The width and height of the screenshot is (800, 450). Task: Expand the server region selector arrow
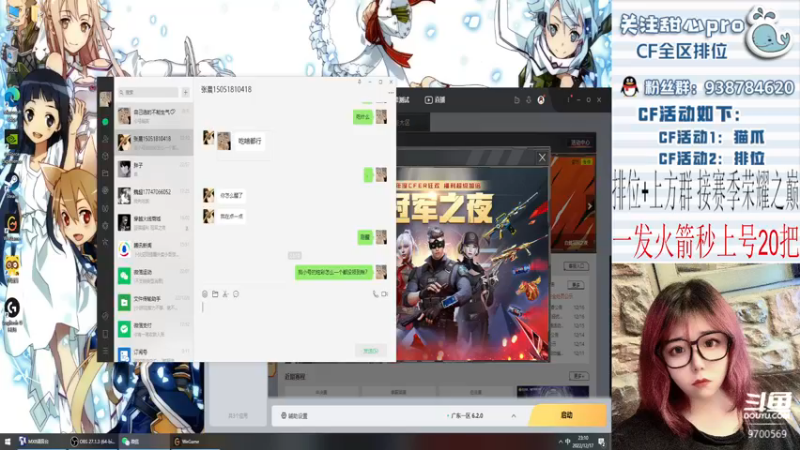[513, 416]
